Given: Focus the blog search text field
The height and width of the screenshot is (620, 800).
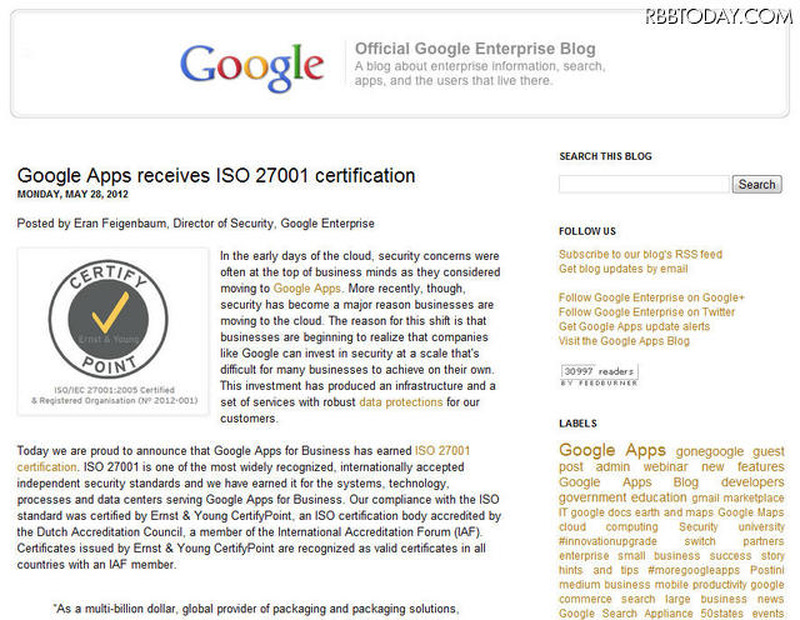Looking at the screenshot, I should click(x=644, y=184).
